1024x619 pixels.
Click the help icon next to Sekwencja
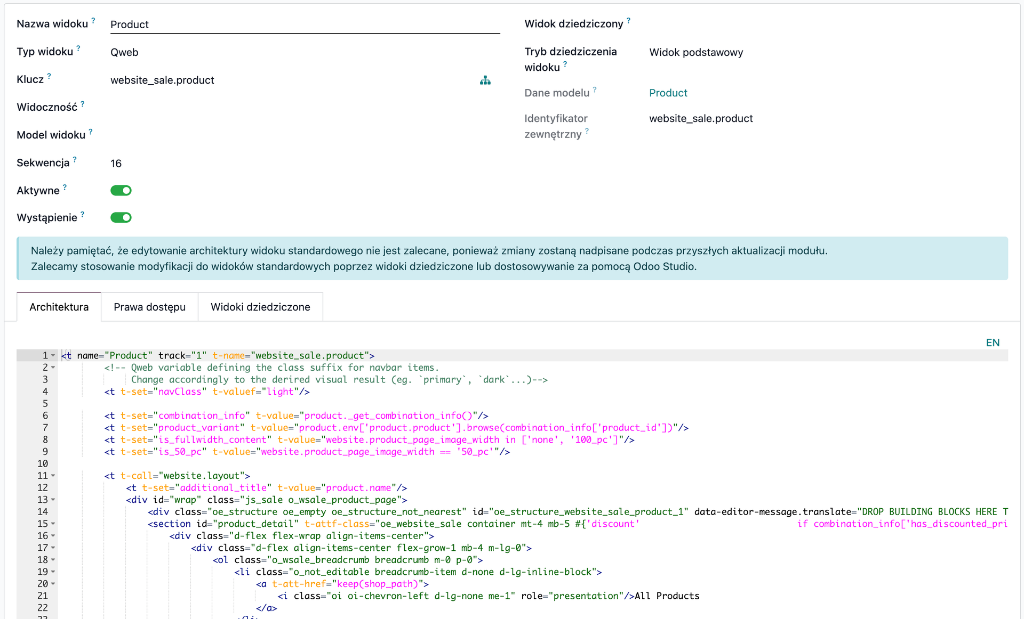click(74, 160)
